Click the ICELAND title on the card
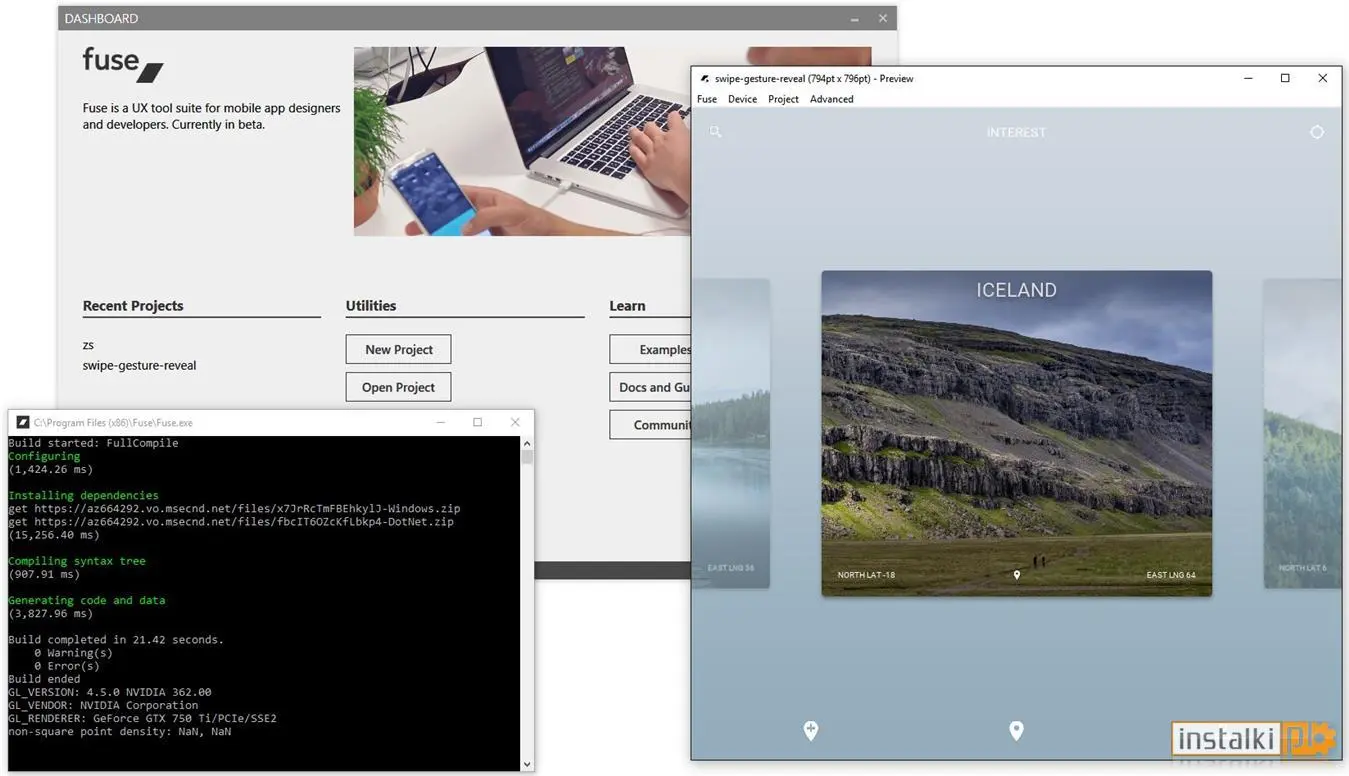Viewport: 1349px width, 776px height. [x=1016, y=290]
